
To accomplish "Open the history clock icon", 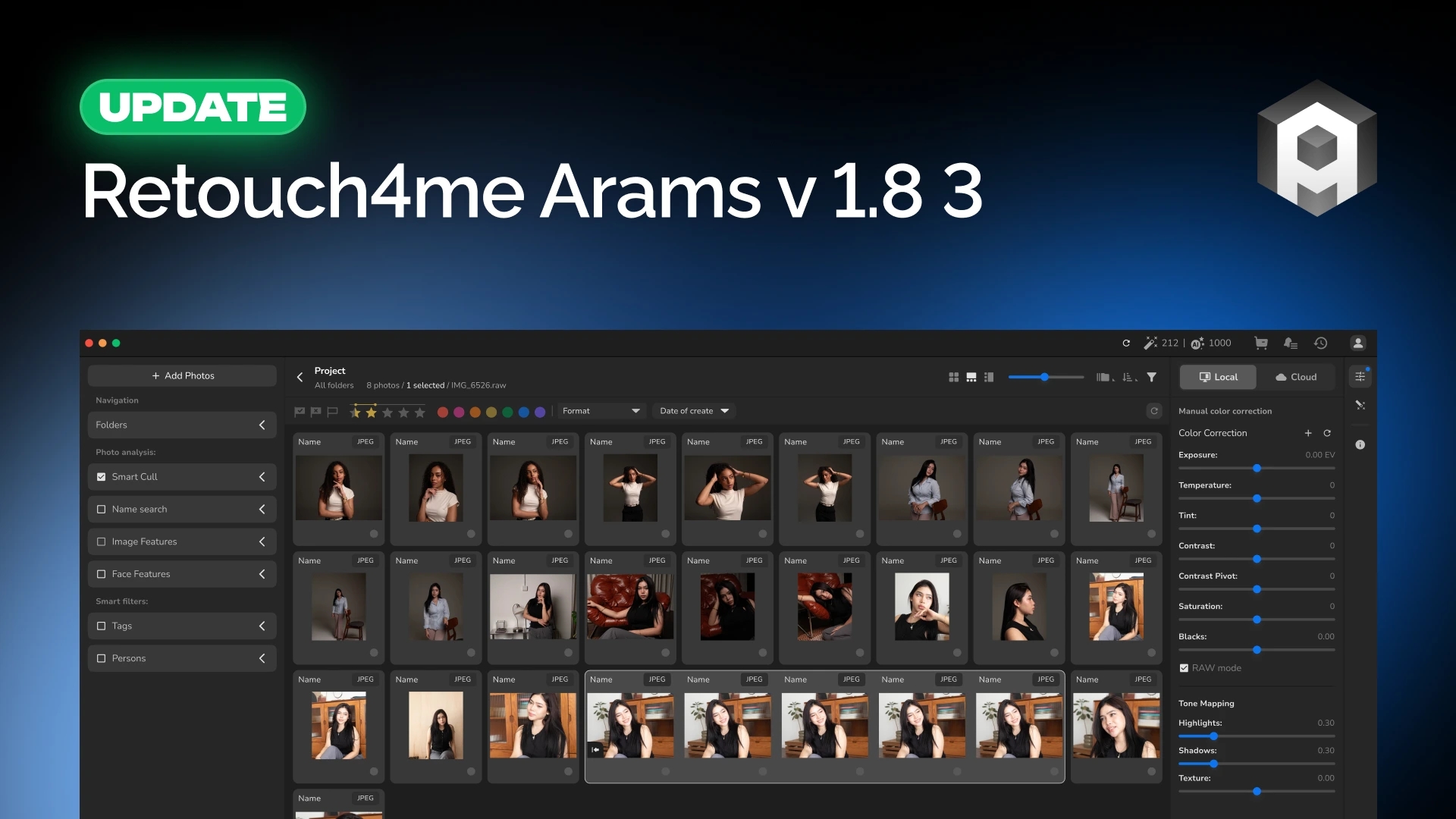I will 1320,344.
